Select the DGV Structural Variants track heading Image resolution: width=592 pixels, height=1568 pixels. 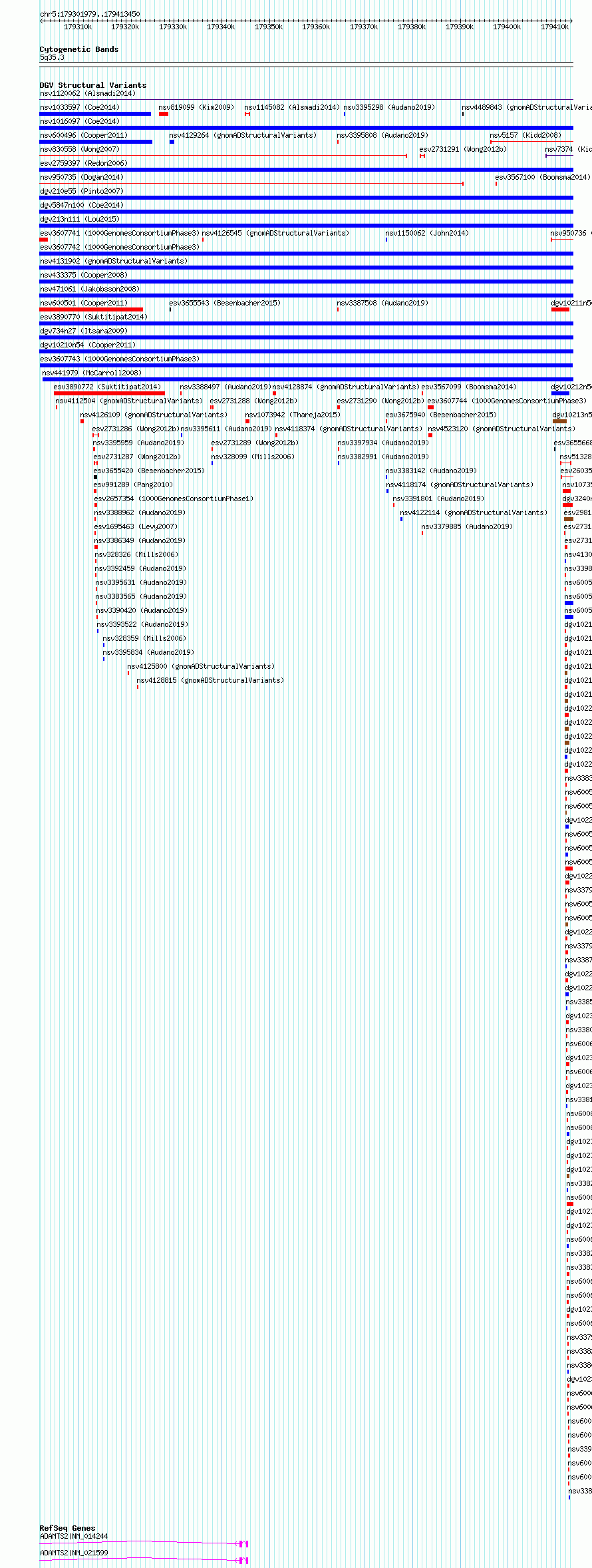point(93,85)
